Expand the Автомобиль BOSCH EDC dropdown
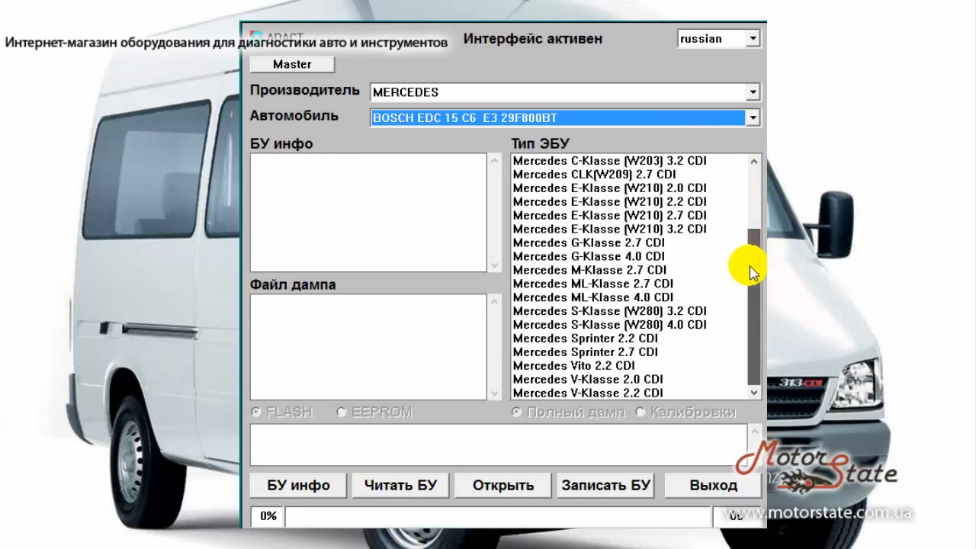976x549 pixels. tap(752, 118)
